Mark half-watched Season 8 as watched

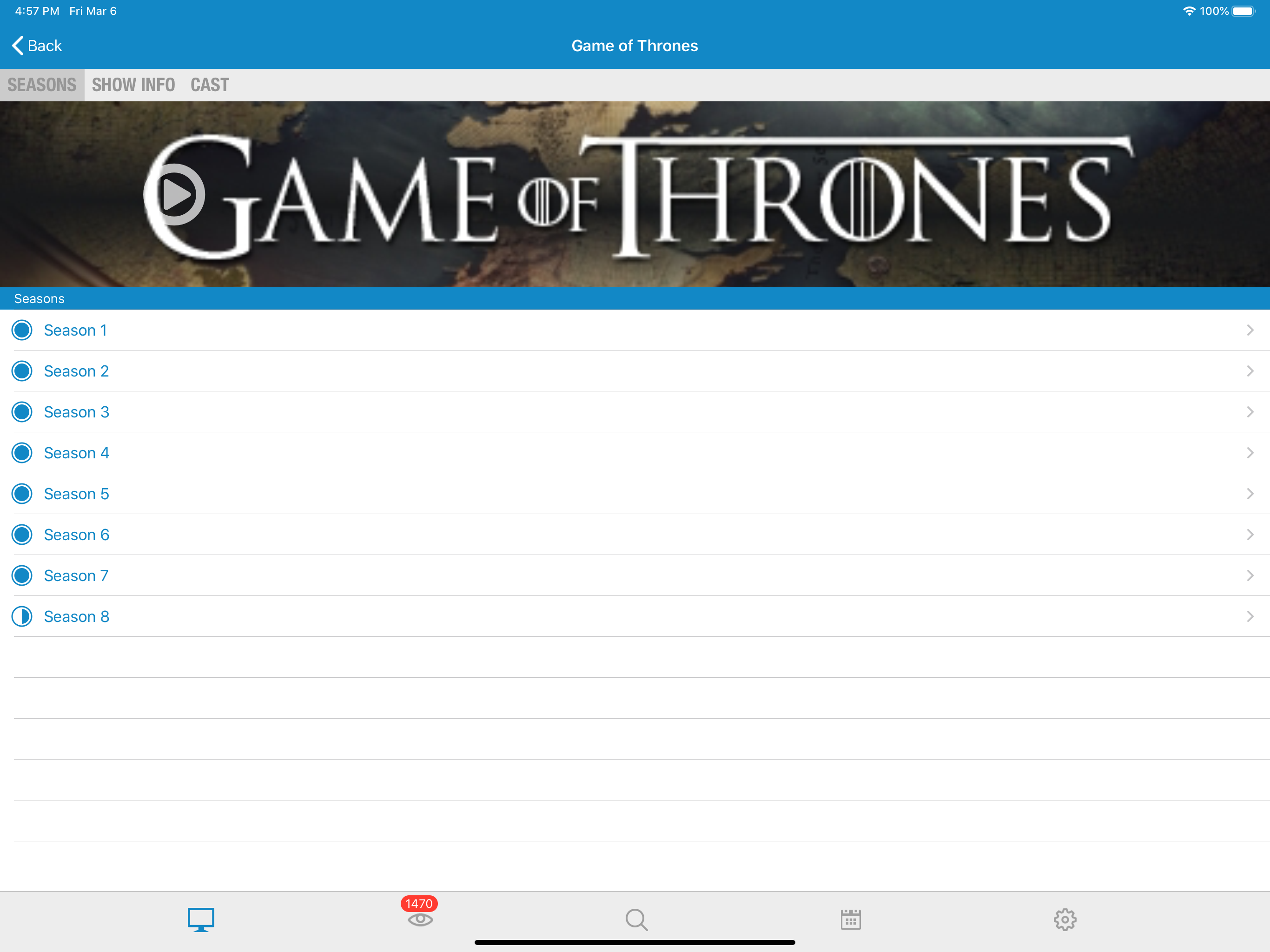pos(22,617)
